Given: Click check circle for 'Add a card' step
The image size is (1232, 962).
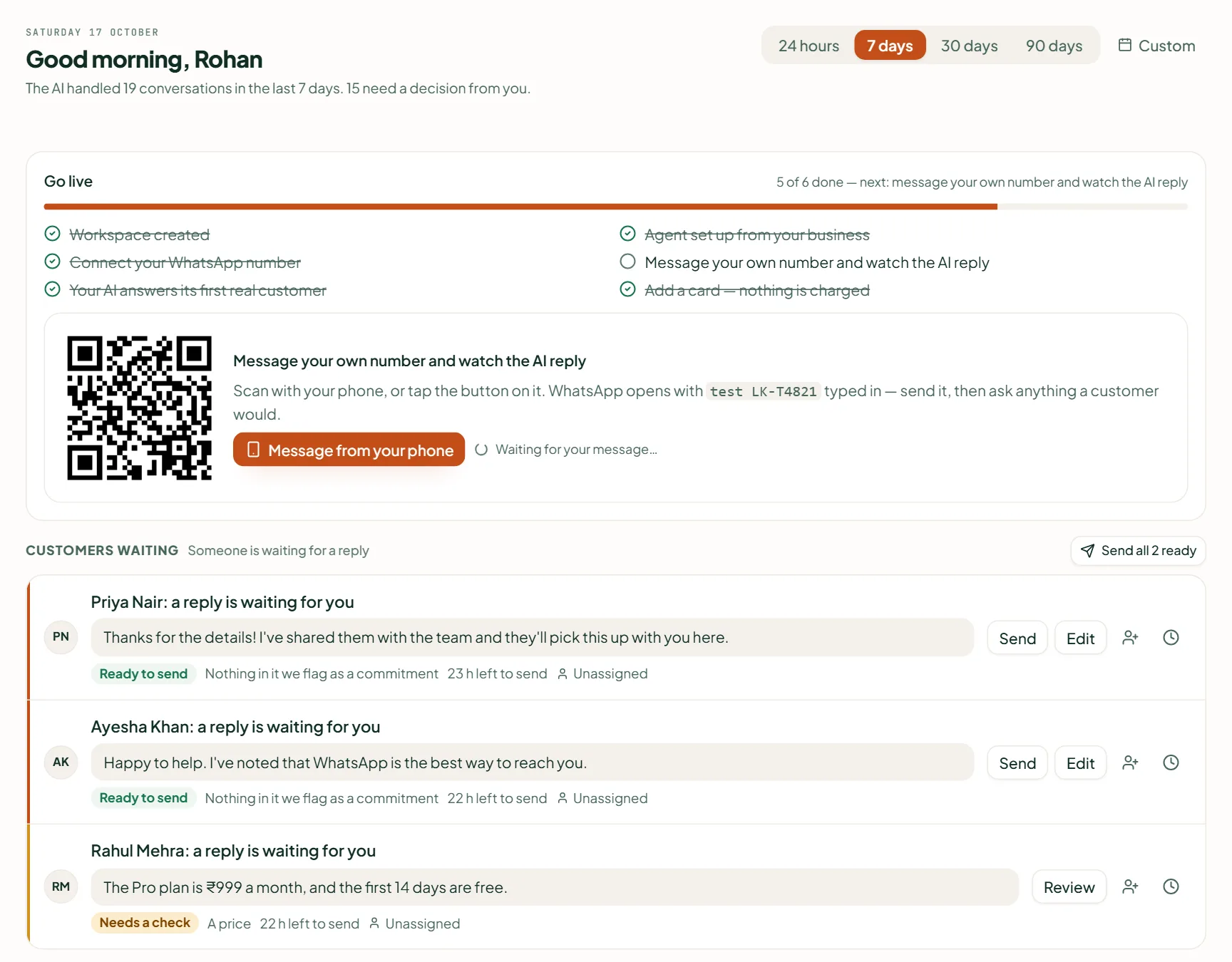Looking at the screenshot, I should [x=627, y=289].
